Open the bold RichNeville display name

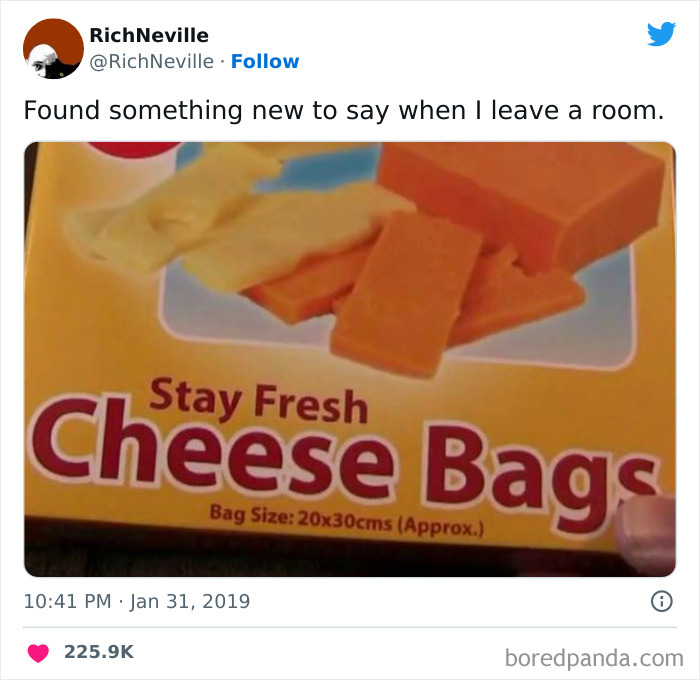[149, 35]
